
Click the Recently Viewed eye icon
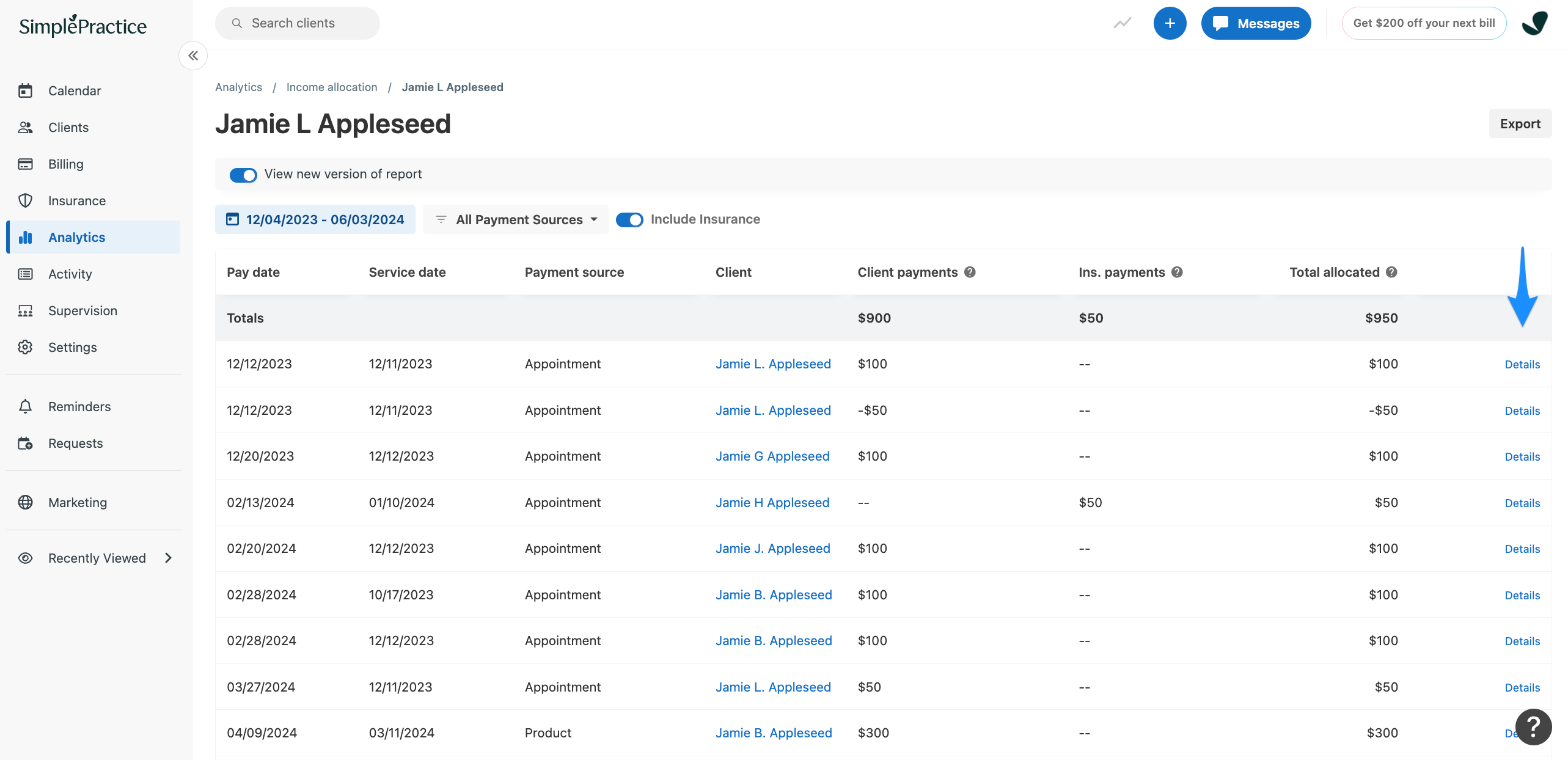click(25, 558)
